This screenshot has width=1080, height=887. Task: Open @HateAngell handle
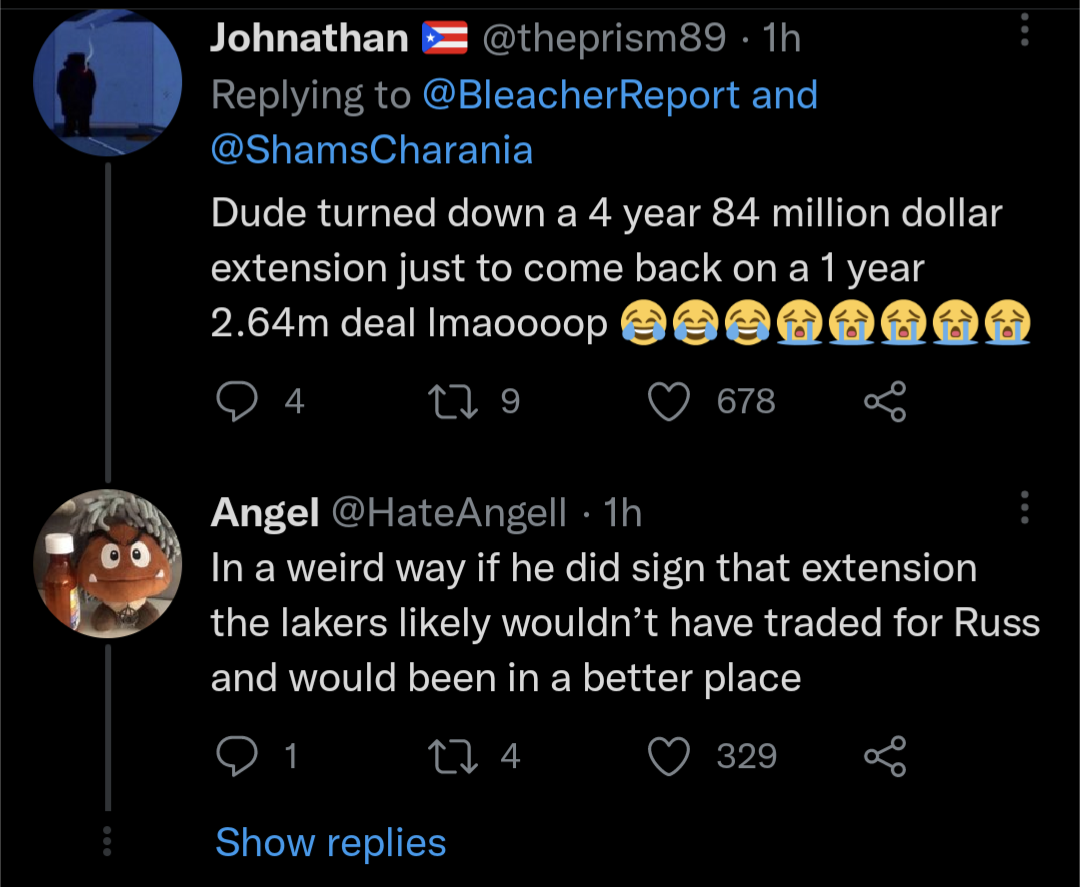tap(448, 513)
